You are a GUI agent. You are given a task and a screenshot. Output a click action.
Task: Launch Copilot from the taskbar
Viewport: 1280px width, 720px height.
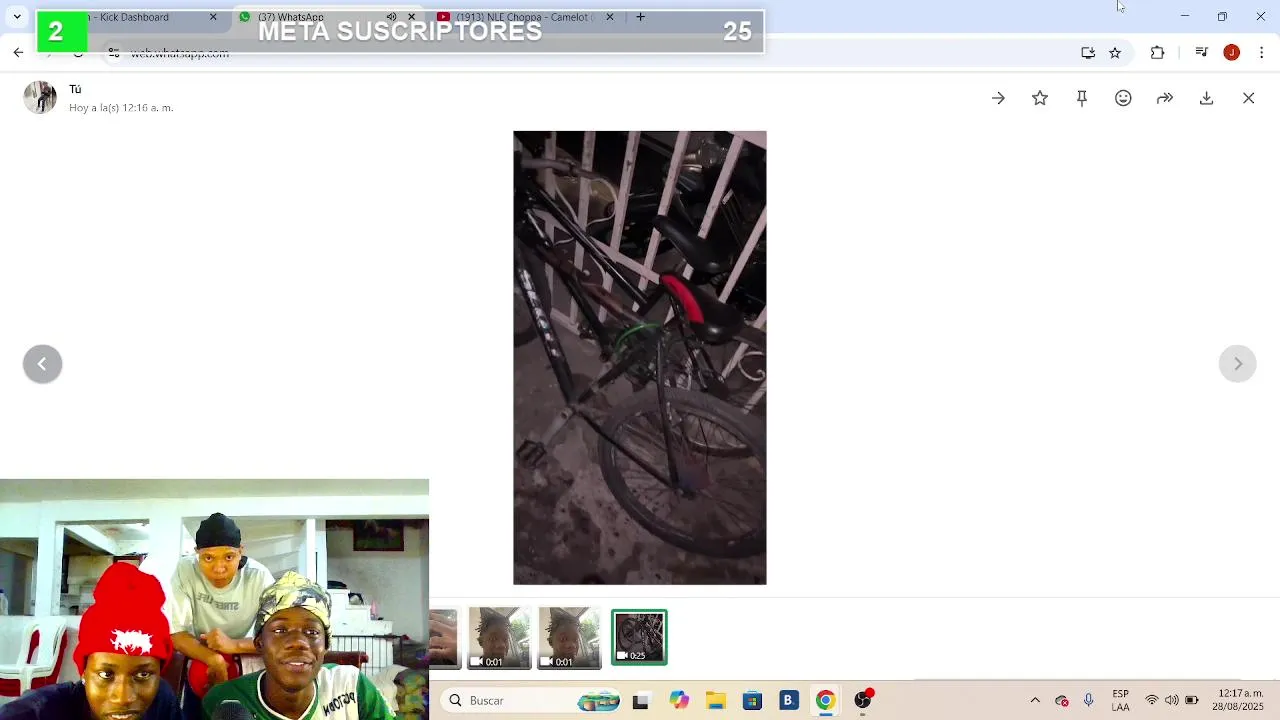point(679,701)
